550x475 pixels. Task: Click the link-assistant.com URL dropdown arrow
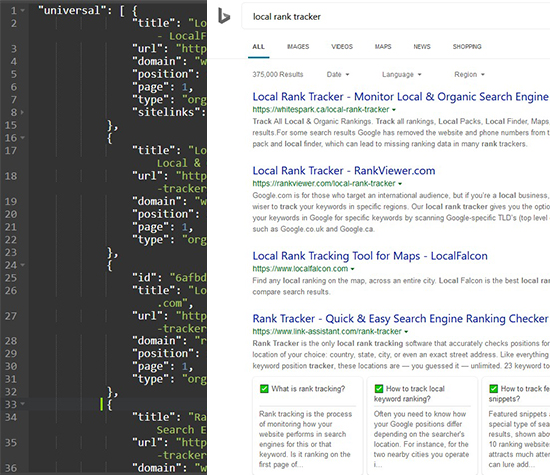406,332
